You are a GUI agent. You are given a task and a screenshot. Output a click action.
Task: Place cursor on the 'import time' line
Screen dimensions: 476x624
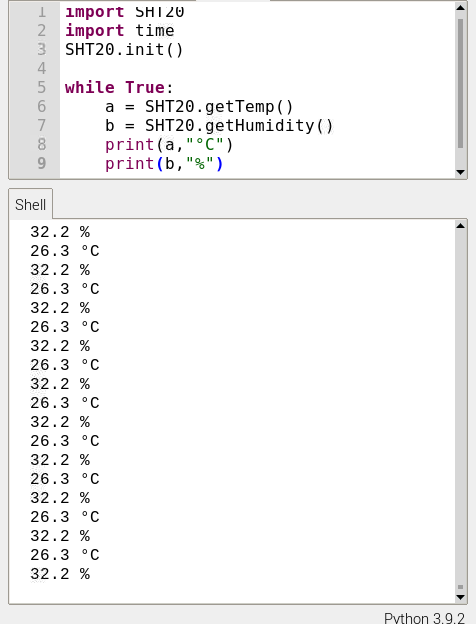(x=119, y=31)
